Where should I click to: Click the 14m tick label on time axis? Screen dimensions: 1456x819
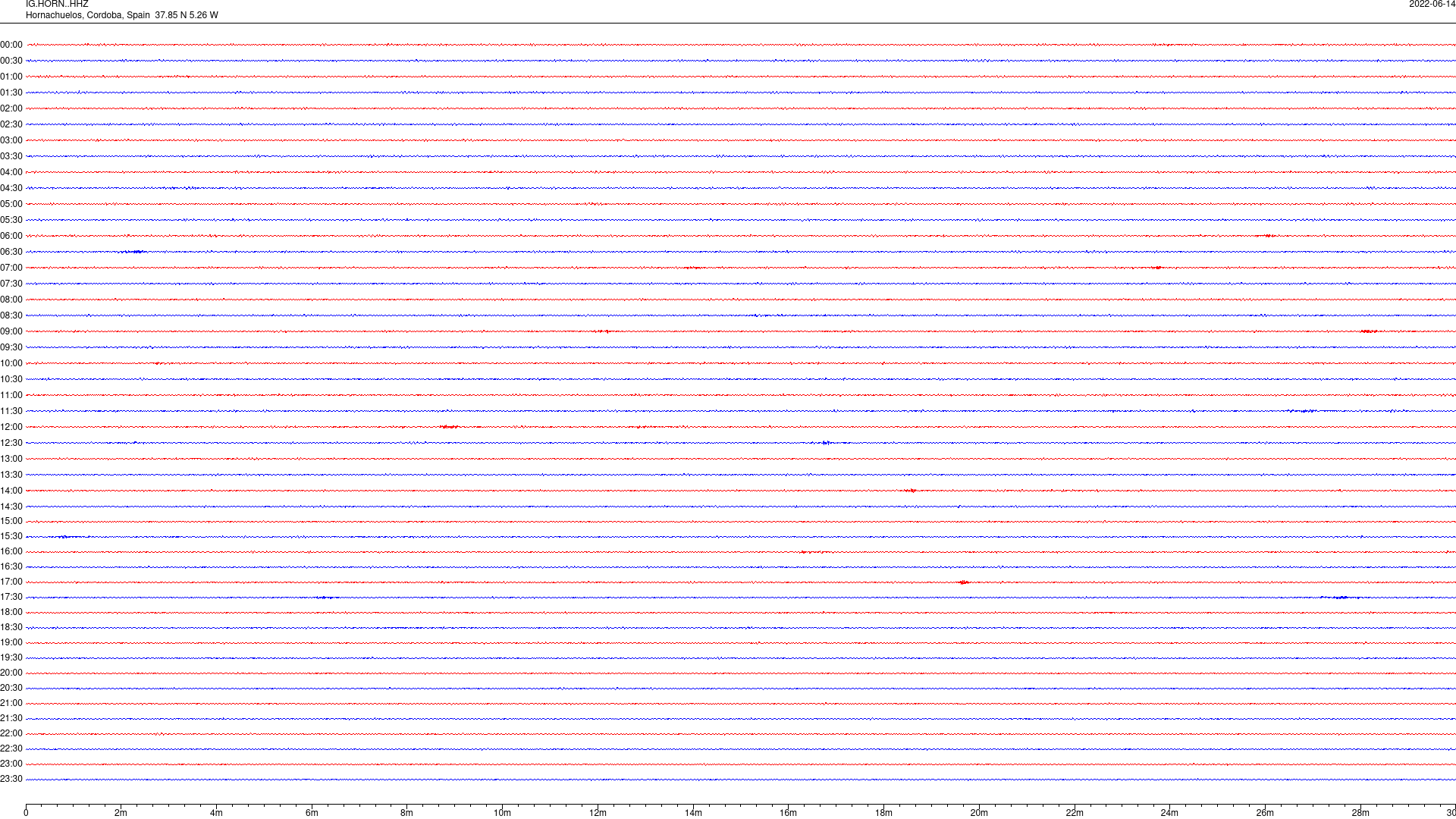point(693,813)
